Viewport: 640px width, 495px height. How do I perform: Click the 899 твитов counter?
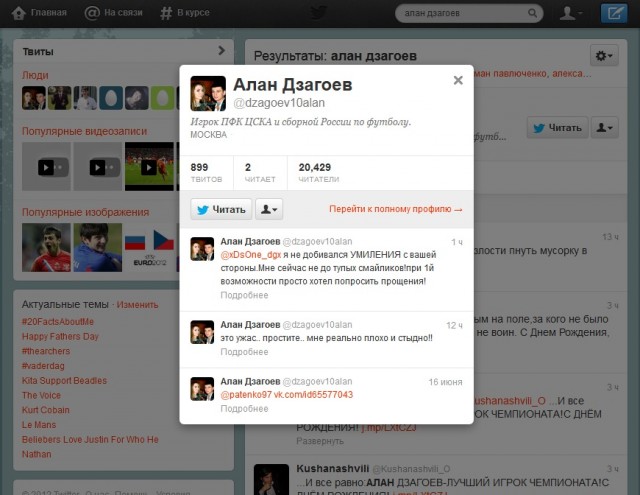pyautogui.click(x=201, y=173)
